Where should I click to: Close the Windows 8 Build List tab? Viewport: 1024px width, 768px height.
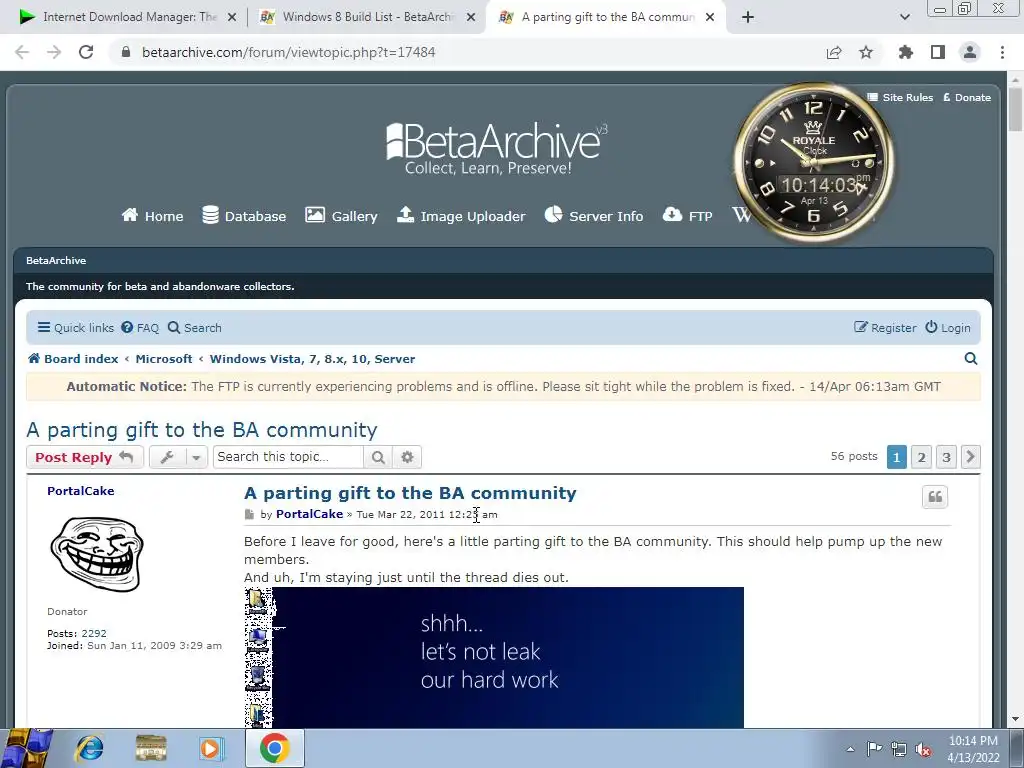coord(471,18)
